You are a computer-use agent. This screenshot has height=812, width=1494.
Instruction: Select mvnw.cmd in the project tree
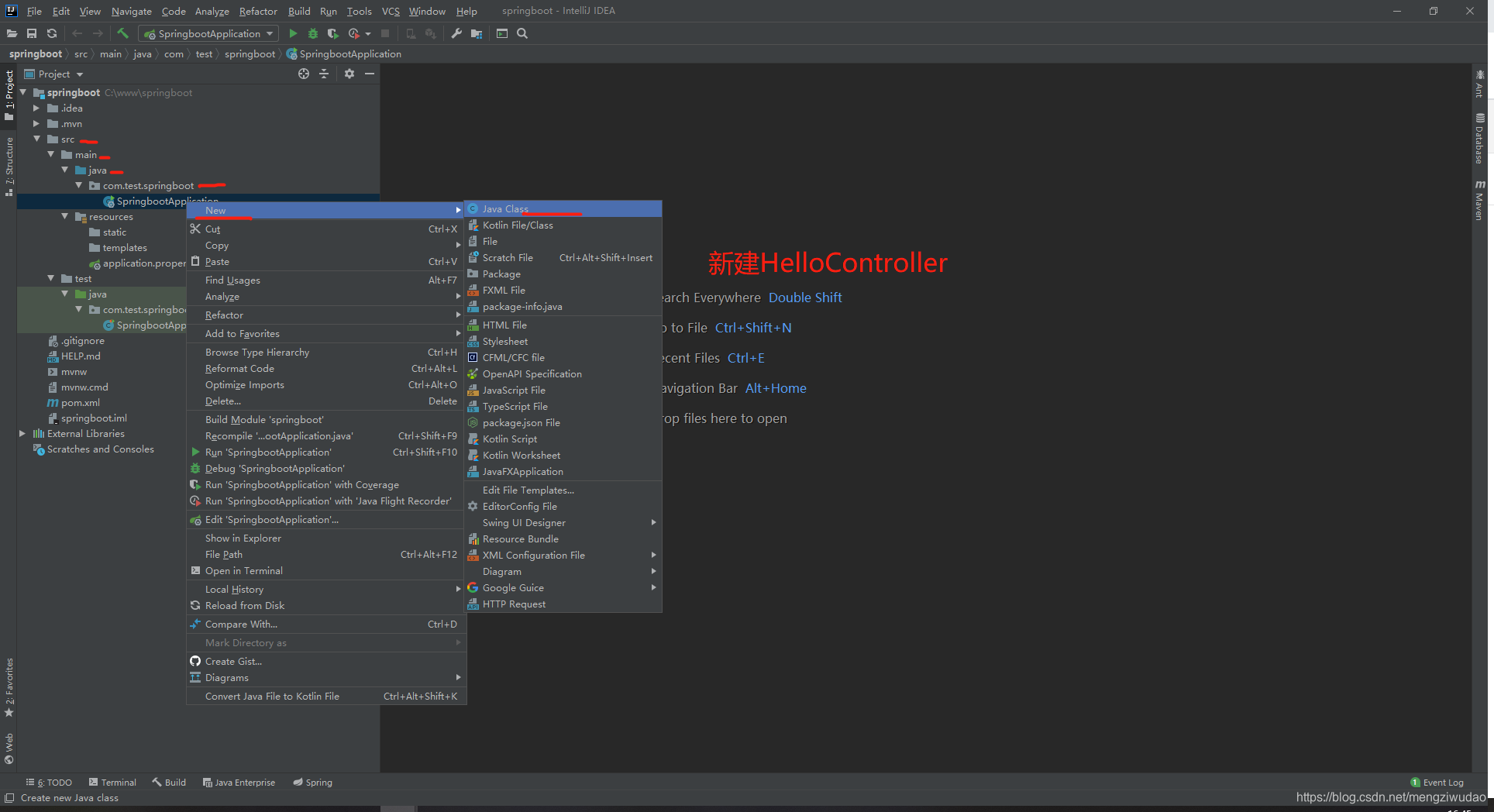[x=84, y=387]
